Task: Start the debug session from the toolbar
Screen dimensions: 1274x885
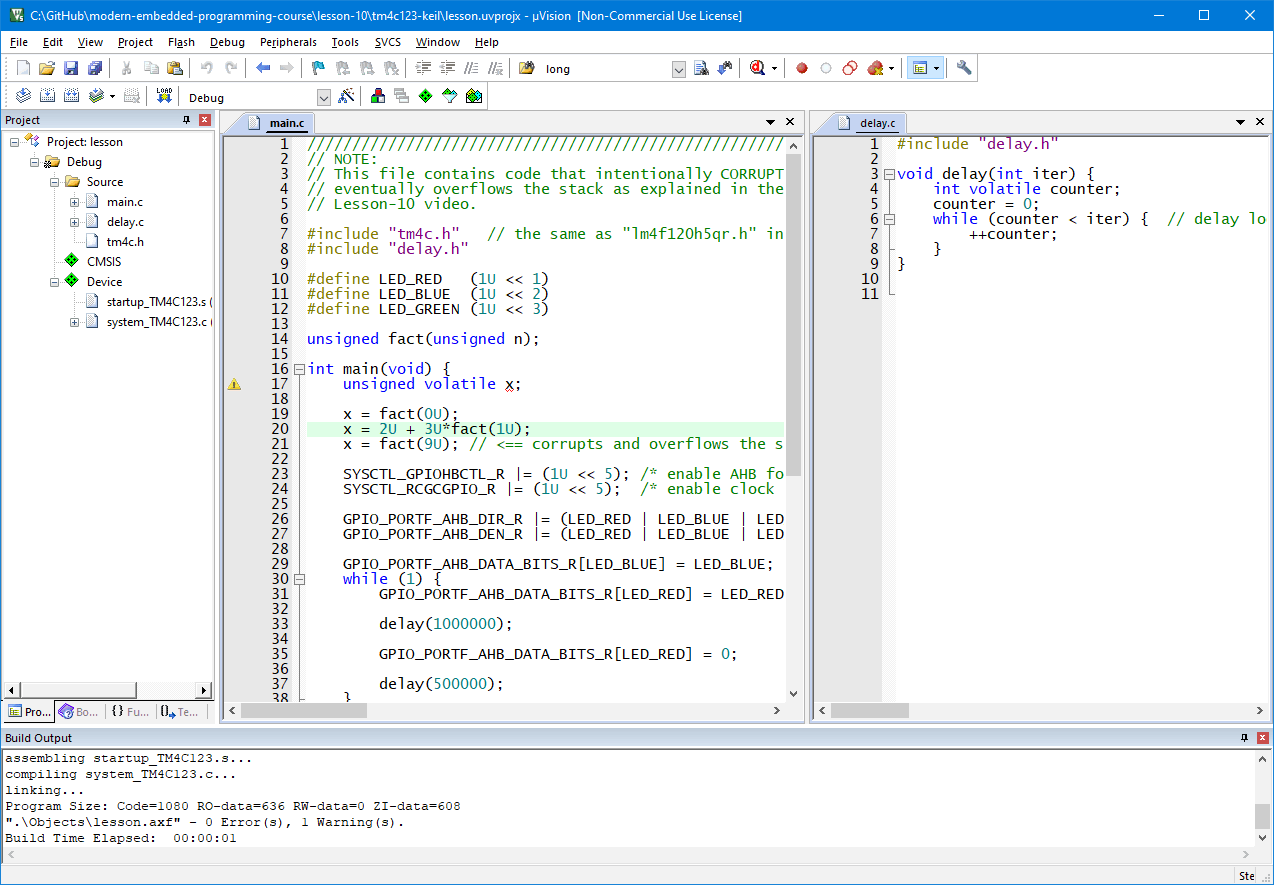Action: 758,68
